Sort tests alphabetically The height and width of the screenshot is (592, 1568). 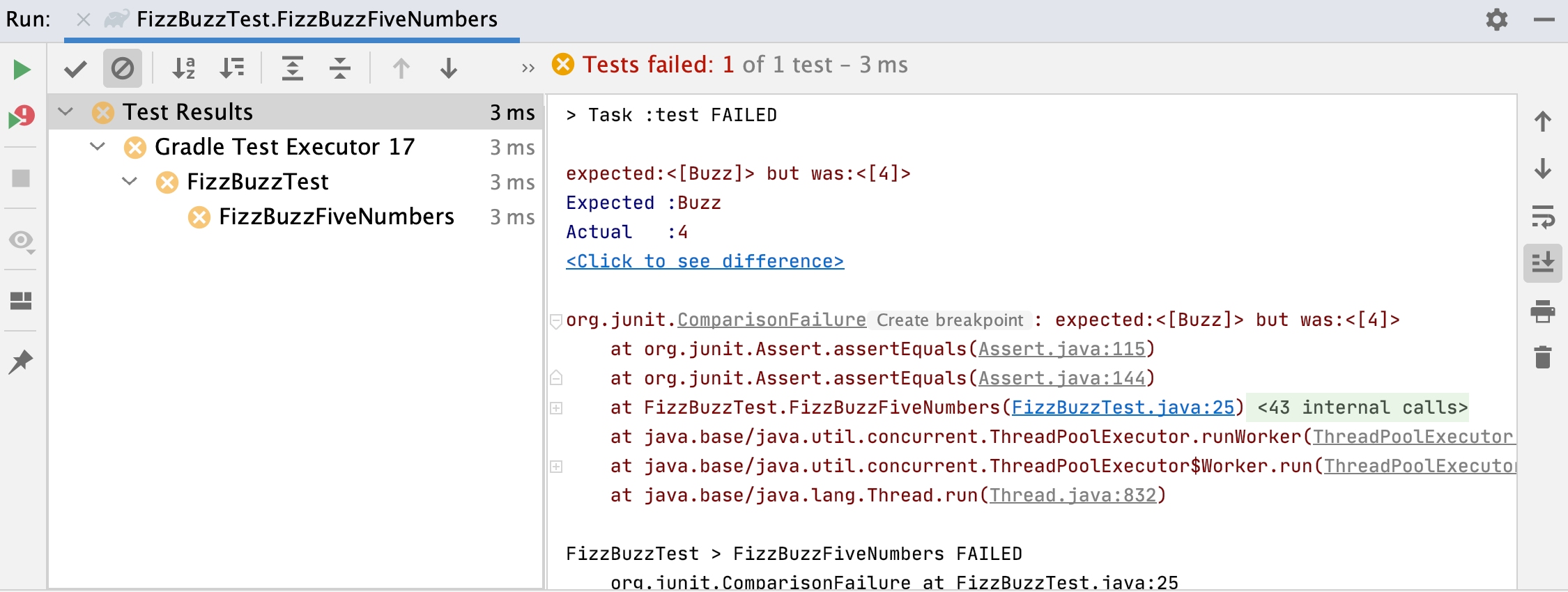point(184,68)
